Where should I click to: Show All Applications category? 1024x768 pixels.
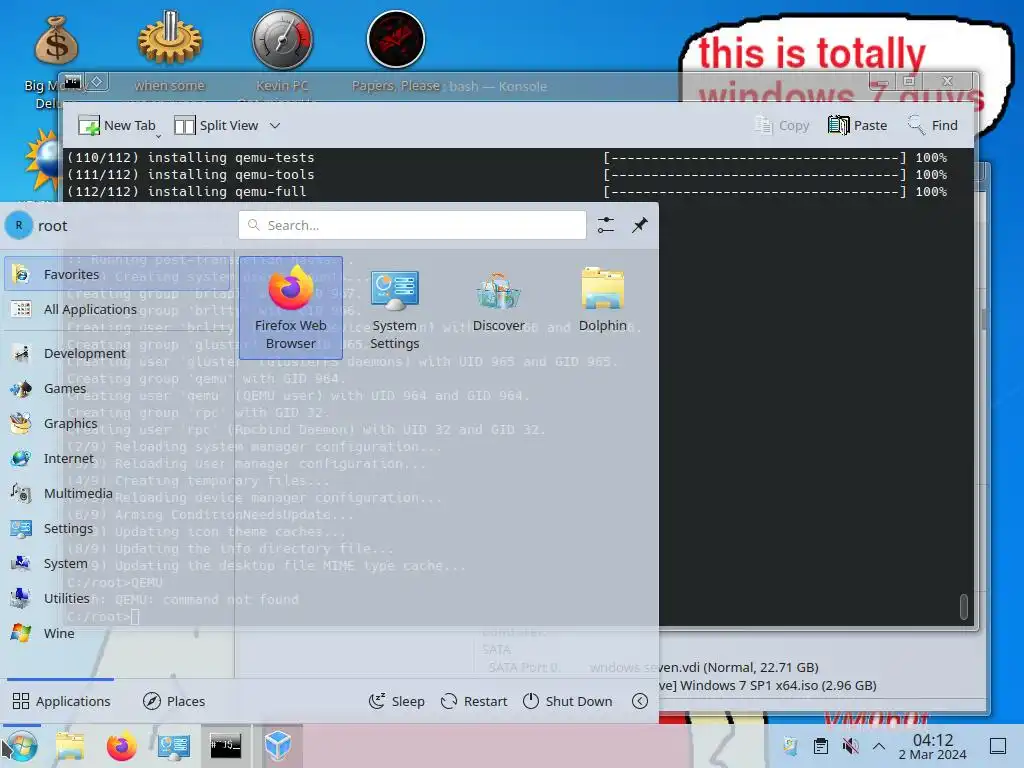tap(117, 309)
